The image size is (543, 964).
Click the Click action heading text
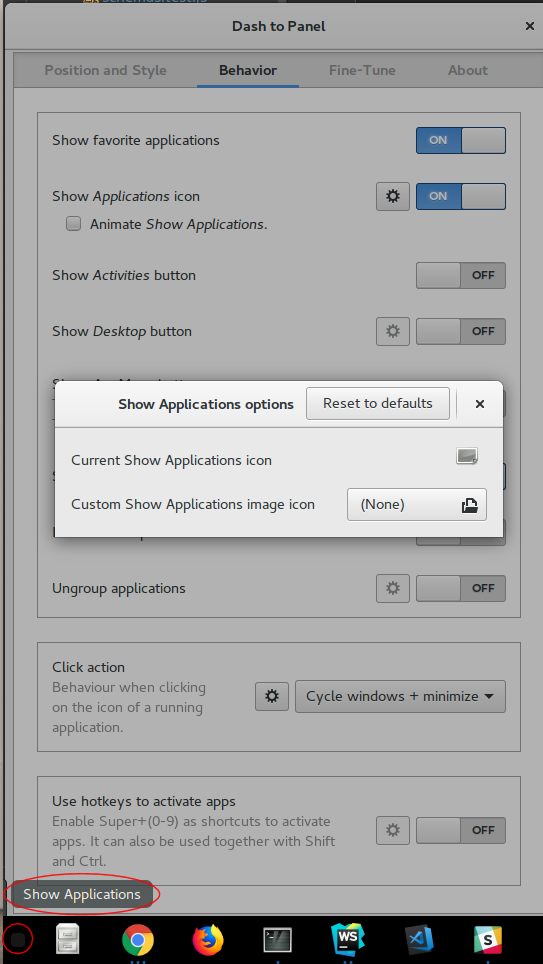89,667
